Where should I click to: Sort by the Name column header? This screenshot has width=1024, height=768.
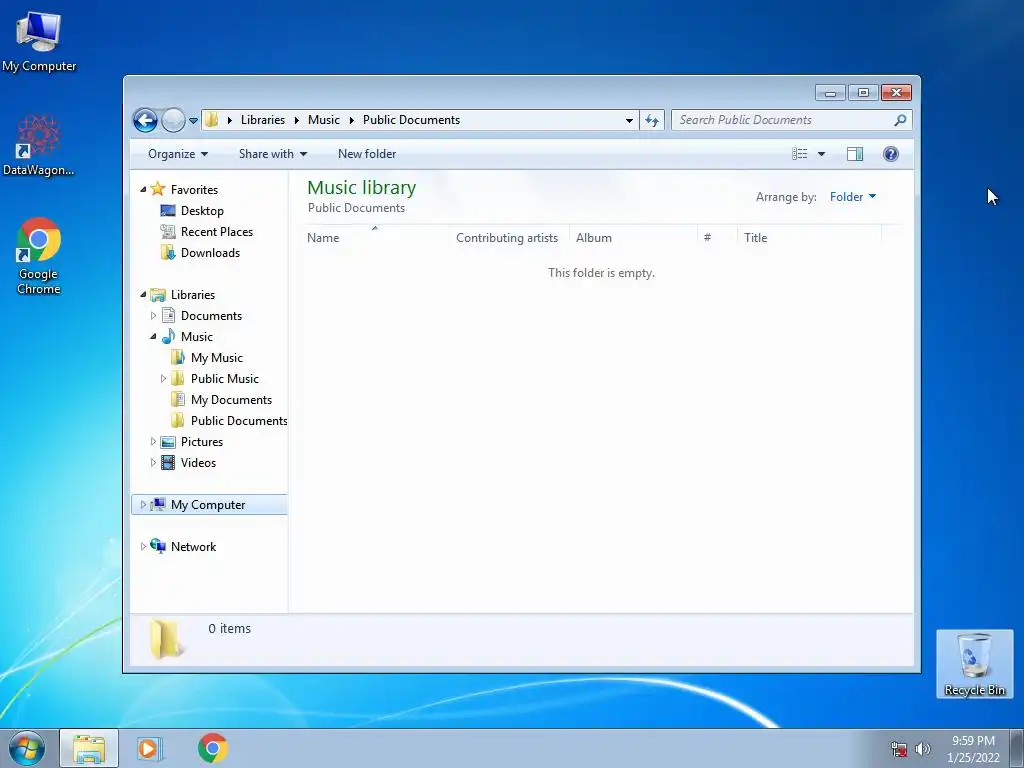point(375,238)
